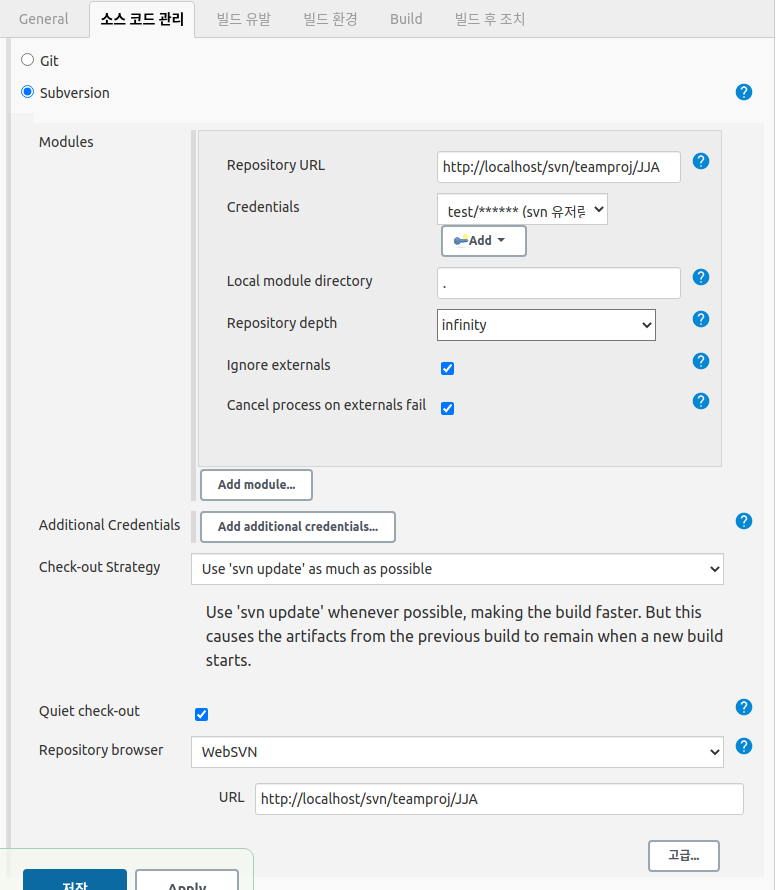Disable Quiet check-out checkbox

coord(202,714)
